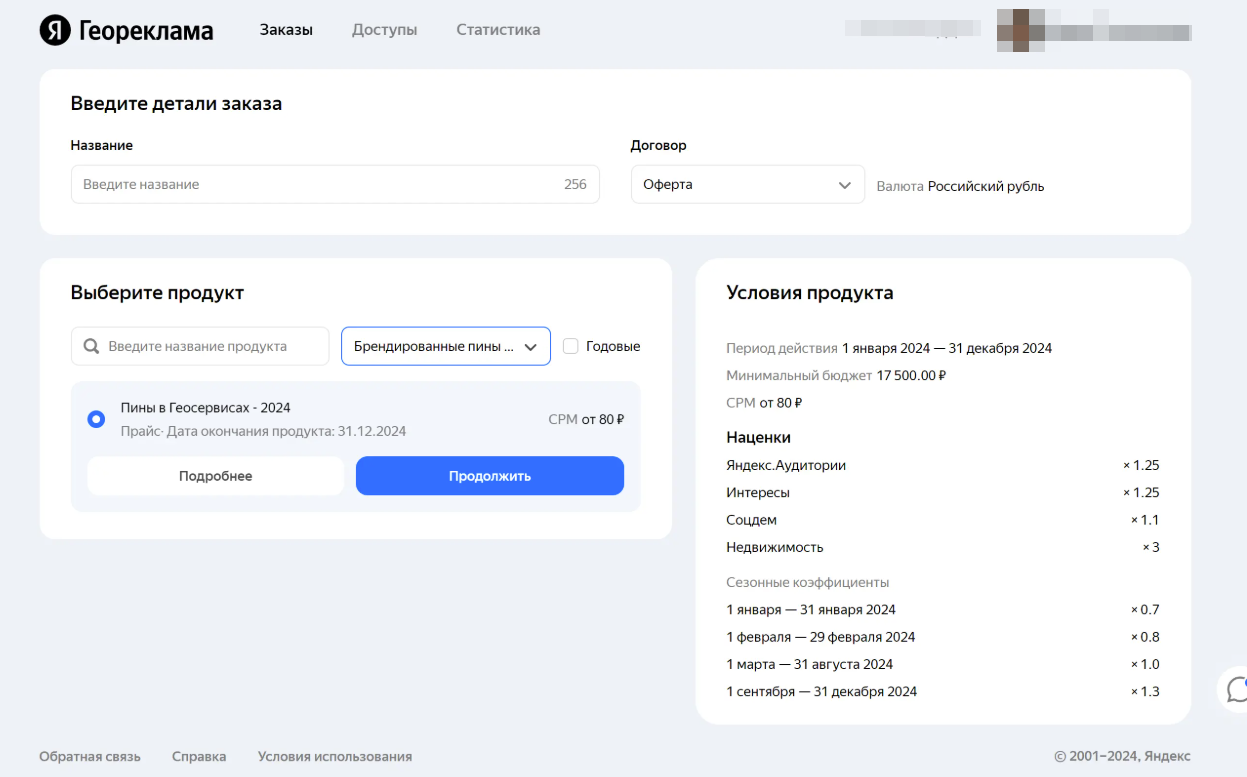The height and width of the screenshot is (777, 1247).
Task: Open the chat support bubble icon
Action: (x=1236, y=690)
